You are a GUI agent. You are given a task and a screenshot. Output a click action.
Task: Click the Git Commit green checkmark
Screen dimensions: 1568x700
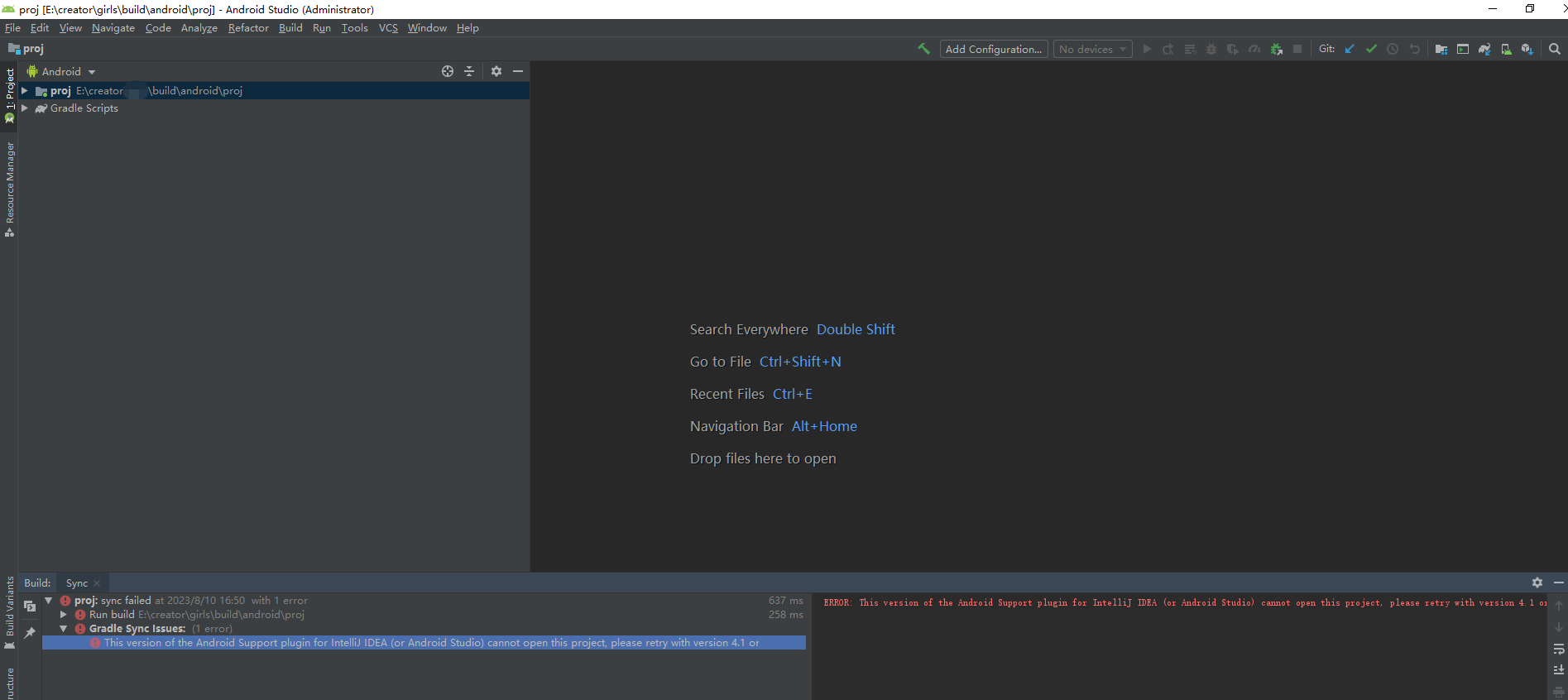pos(1372,49)
